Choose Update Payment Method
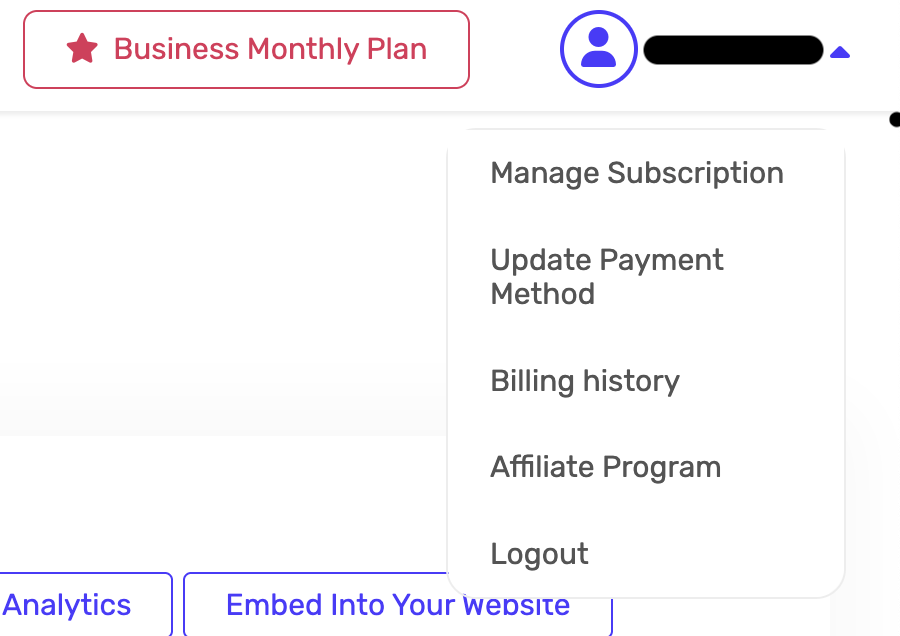 tap(607, 277)
